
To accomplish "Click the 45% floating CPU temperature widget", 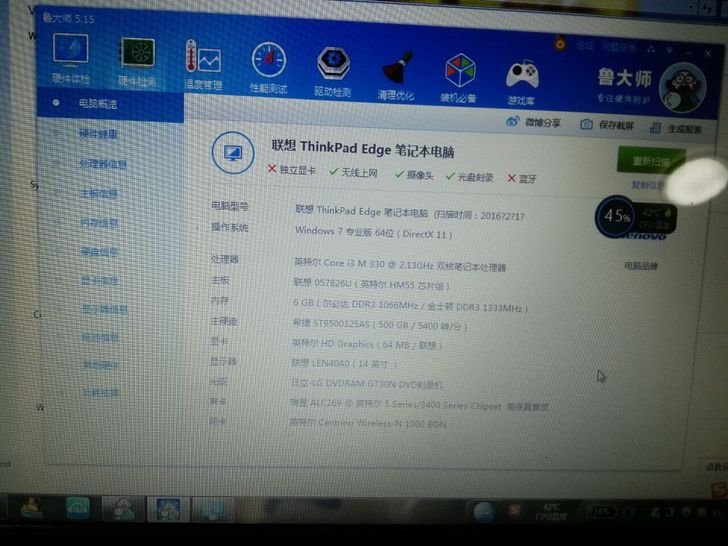I will [x=635, y=217].
